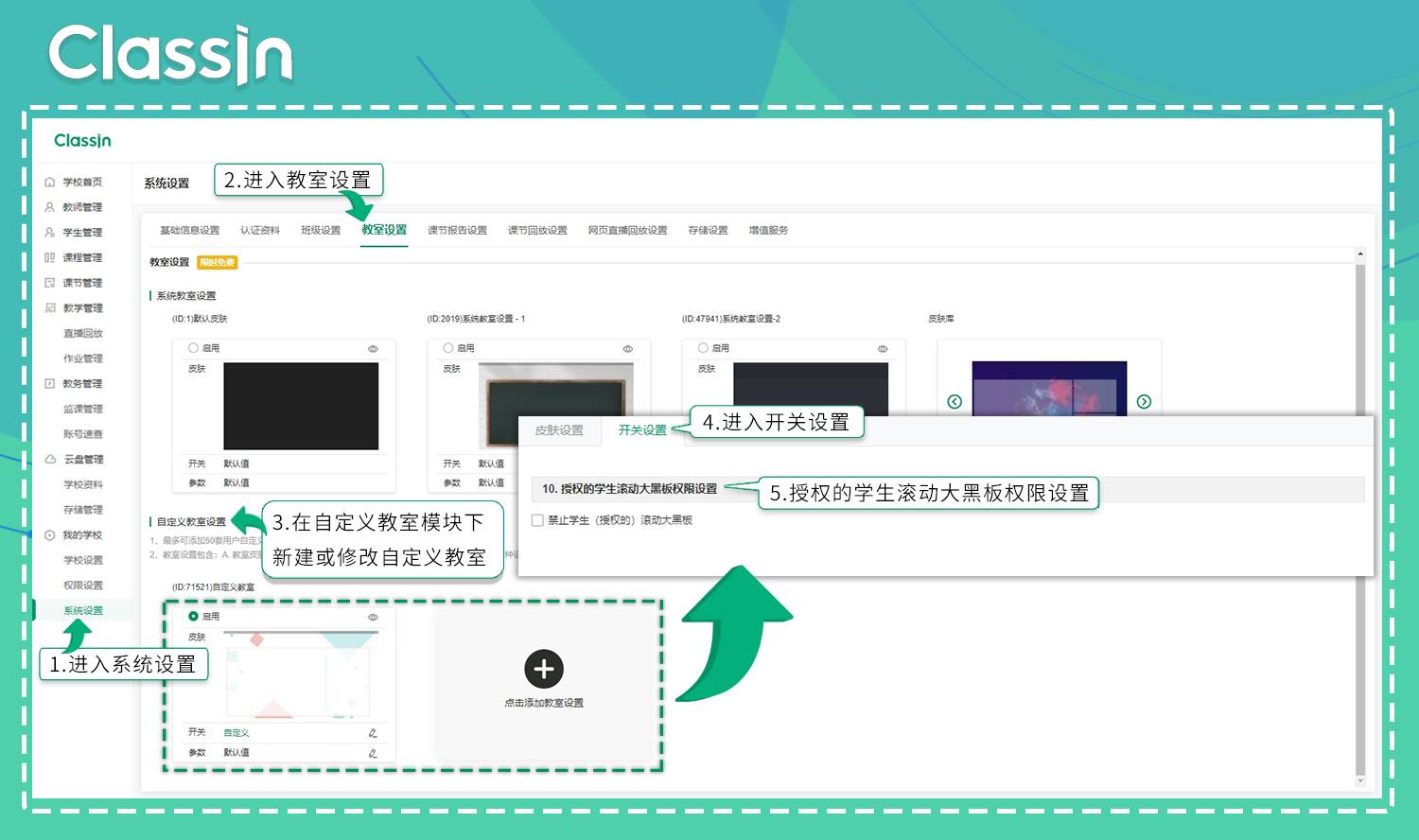Click 系统教室设置 section heading
This screenshot has height=840, width=1419.
[x=186, y=296]
